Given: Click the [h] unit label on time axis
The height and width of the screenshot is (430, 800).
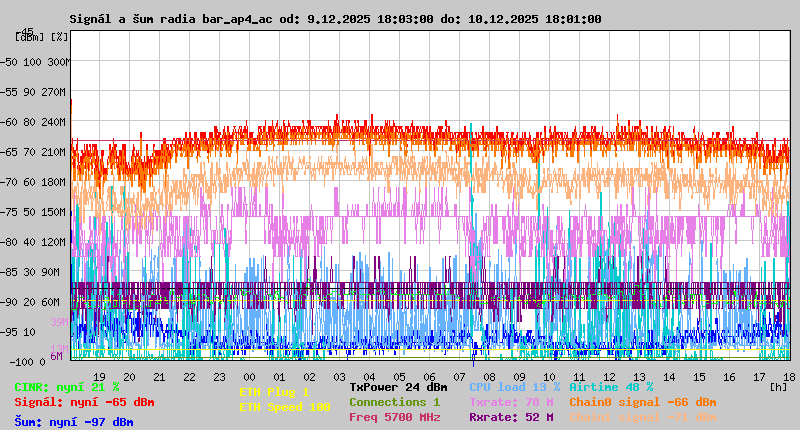Looking at the screenshot, I should pos(778,386).
